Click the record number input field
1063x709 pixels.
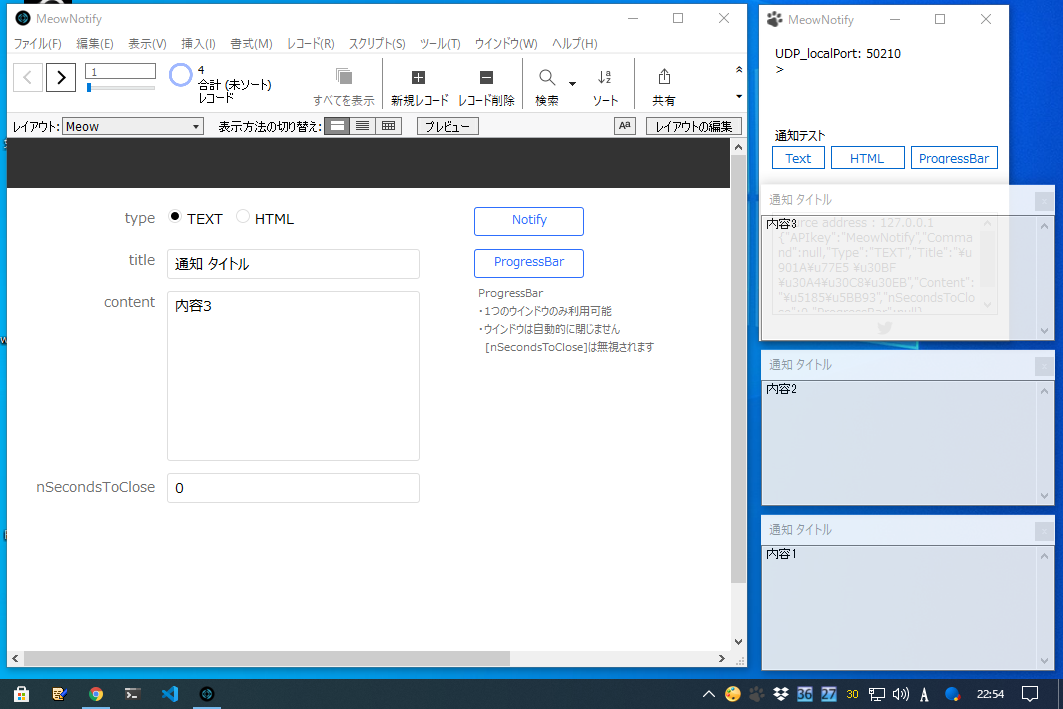pyautogui.click(x=120, y=71)
